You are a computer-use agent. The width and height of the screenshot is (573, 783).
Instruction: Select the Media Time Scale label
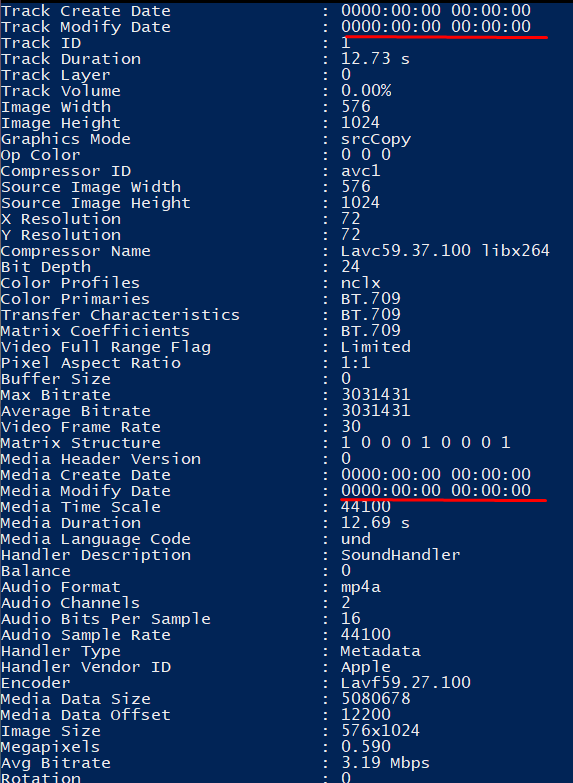[81, 506]
